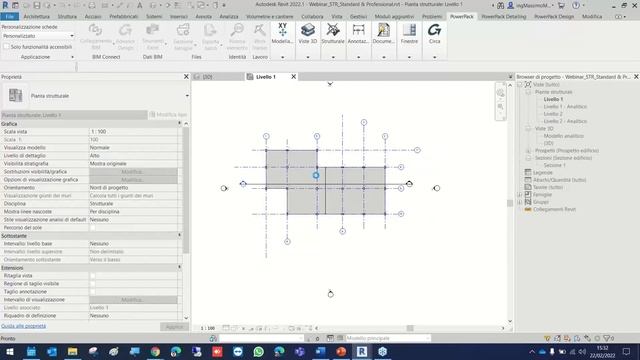Toggle the Ritaglia vista checkbox
The height and width of the screenshot is (360, 640).
[93, 276]
